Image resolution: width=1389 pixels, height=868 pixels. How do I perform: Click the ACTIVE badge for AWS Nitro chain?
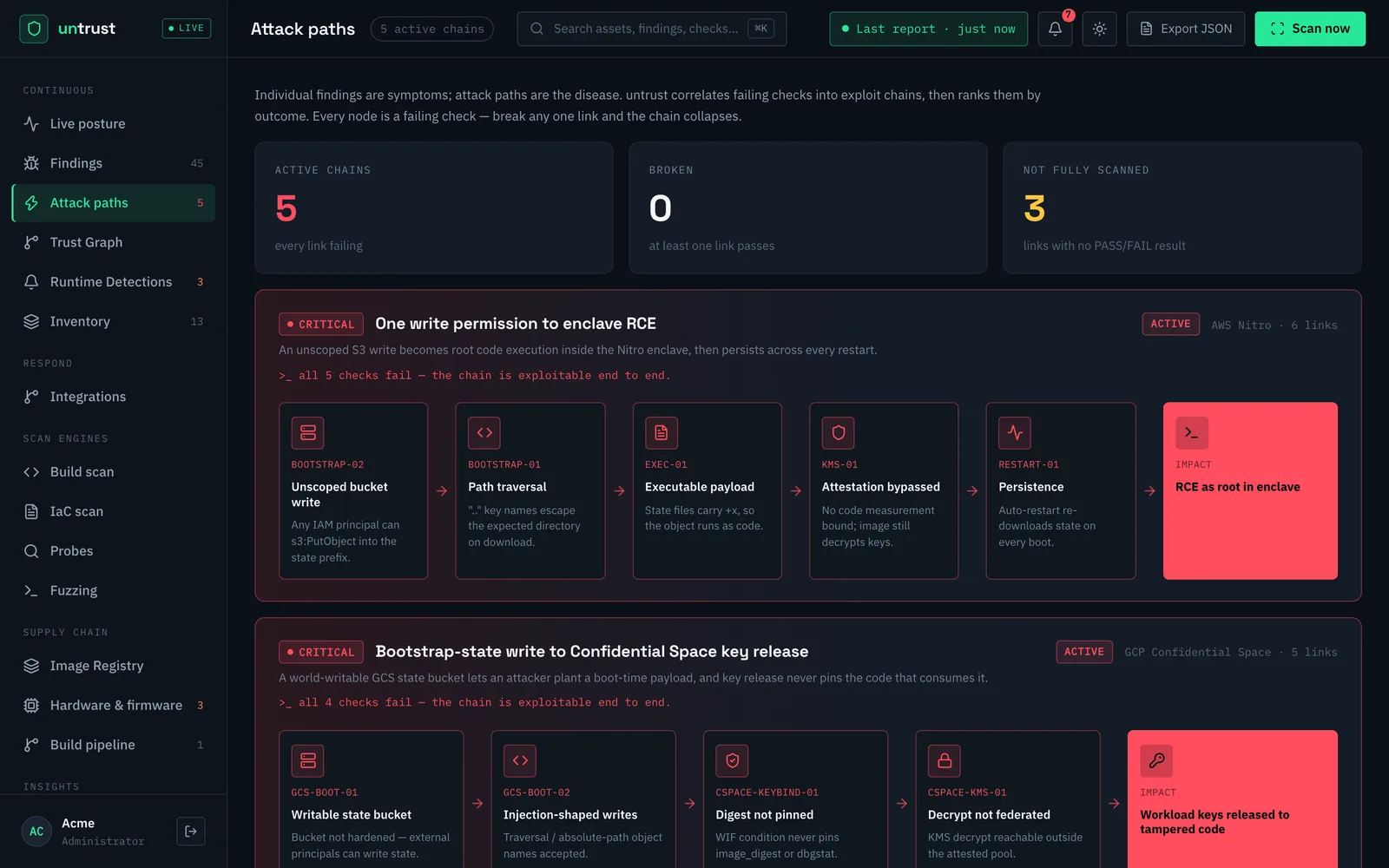point(1170,324)
